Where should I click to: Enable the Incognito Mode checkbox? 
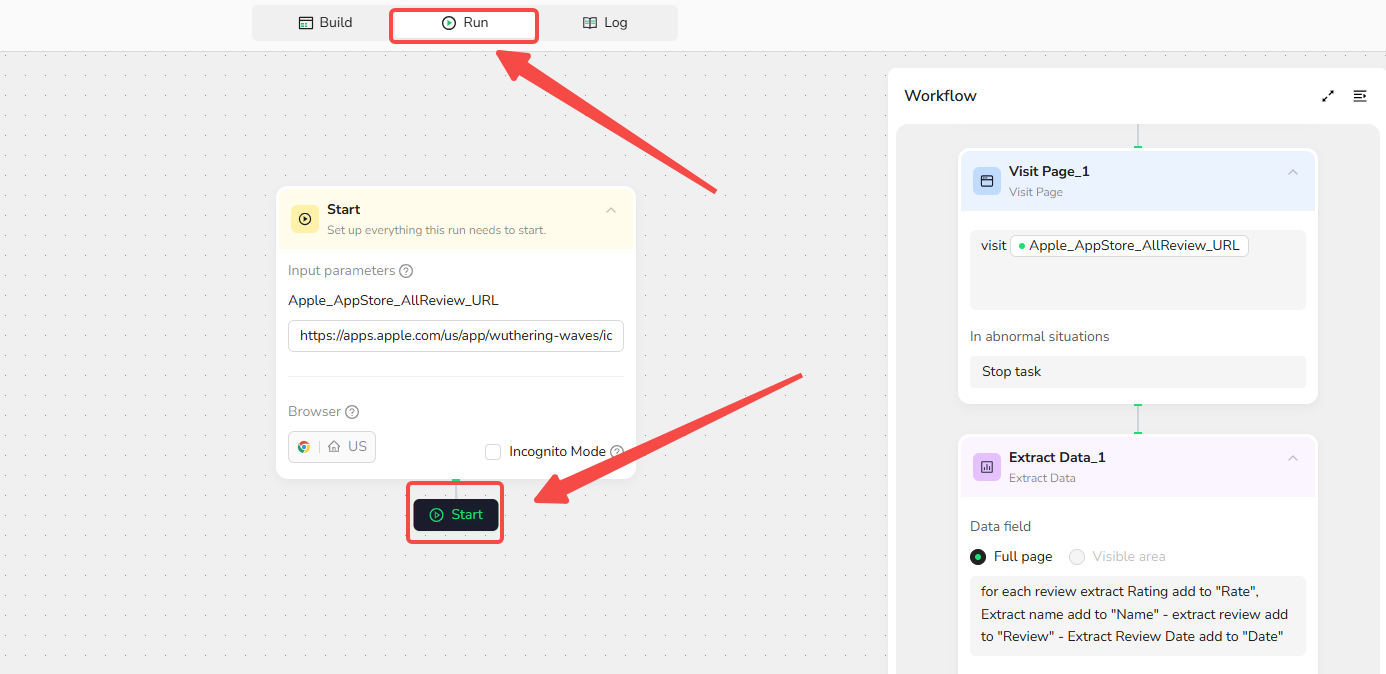coord(493,452)
